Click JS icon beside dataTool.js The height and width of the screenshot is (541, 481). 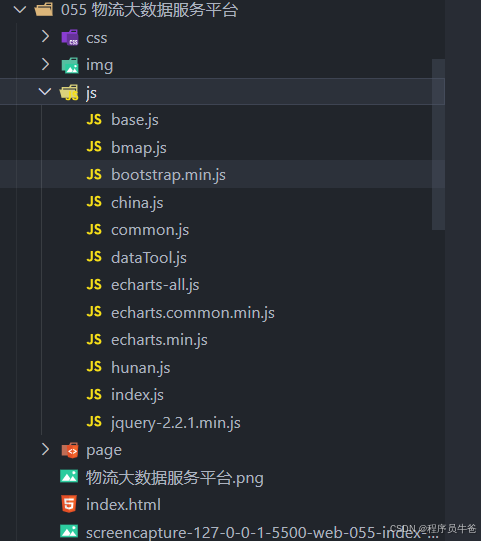tap(94, 257)
